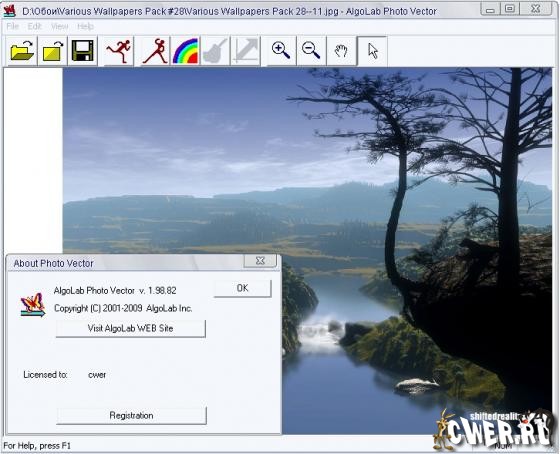Save using the floppy disk icon

pyautogui.click(x=82, y=51)
